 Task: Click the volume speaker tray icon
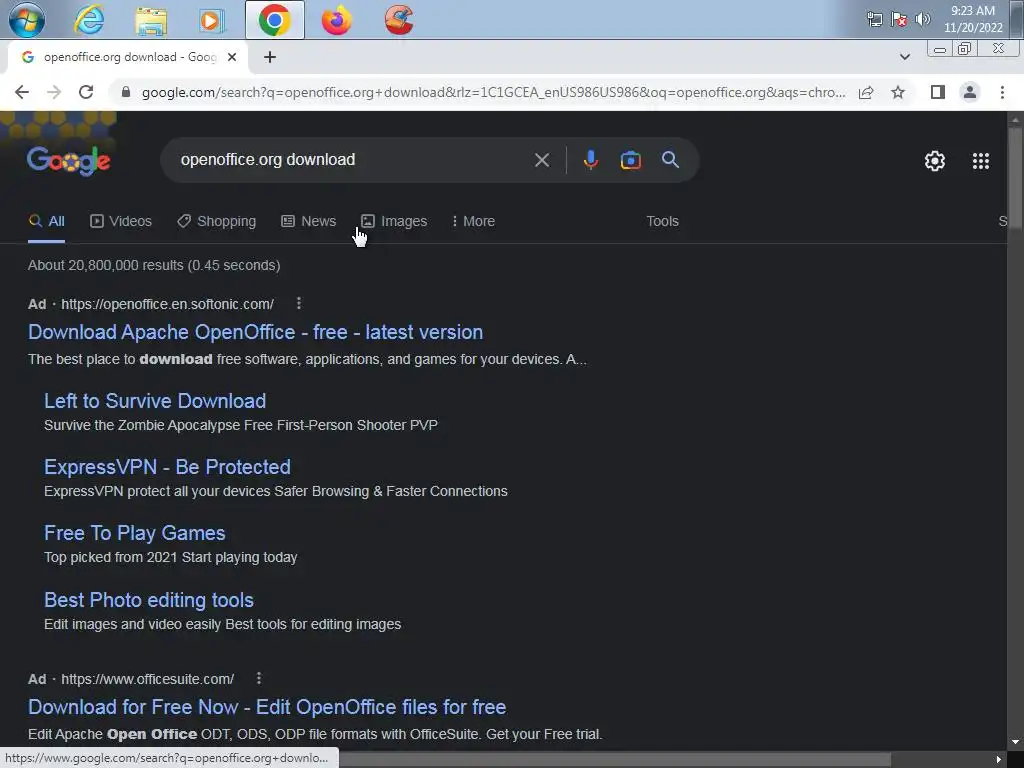point(923,19)
